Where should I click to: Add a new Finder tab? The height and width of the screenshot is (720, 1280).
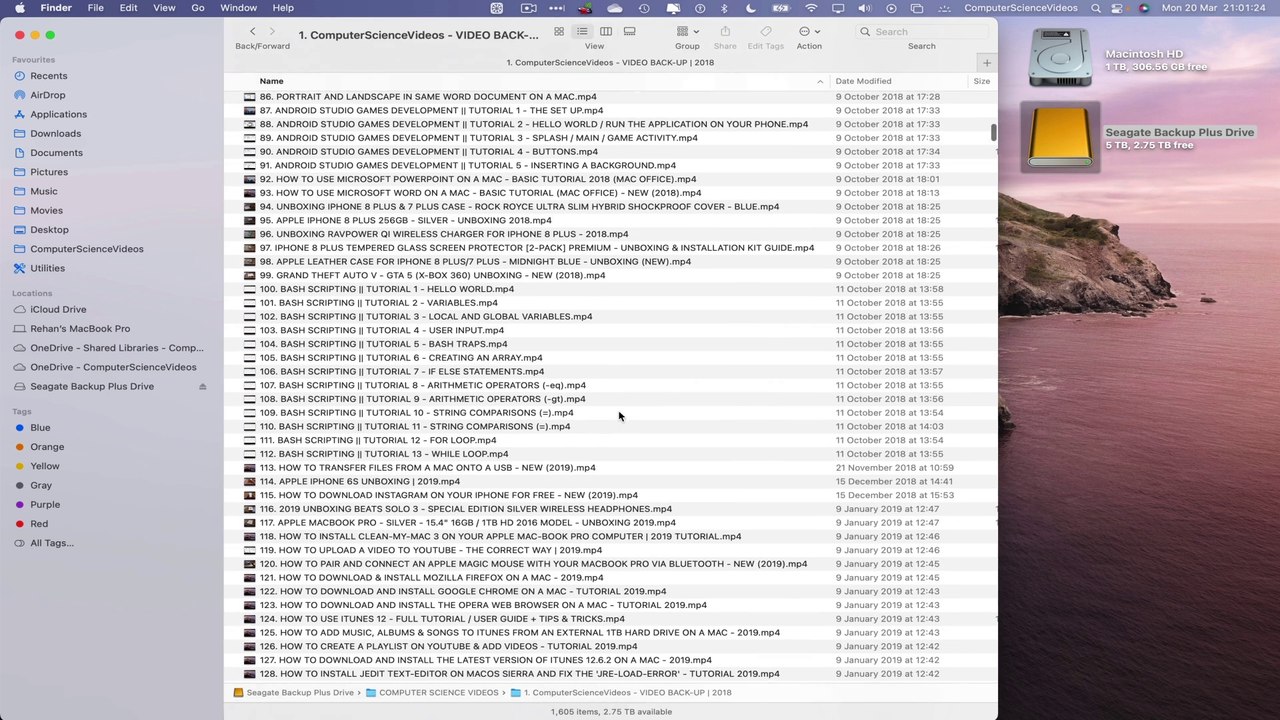click(986, 63)
